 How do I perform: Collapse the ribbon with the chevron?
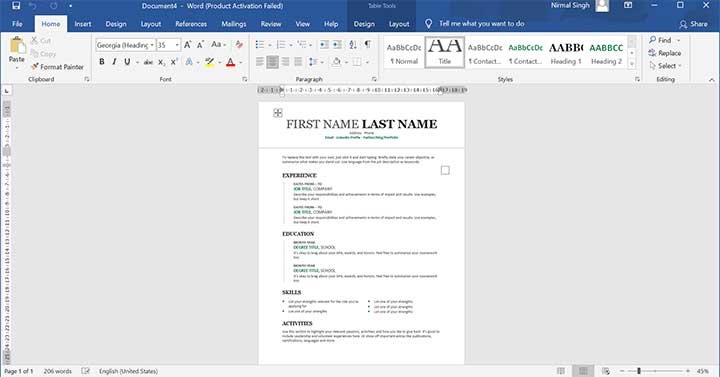[712, 80]
